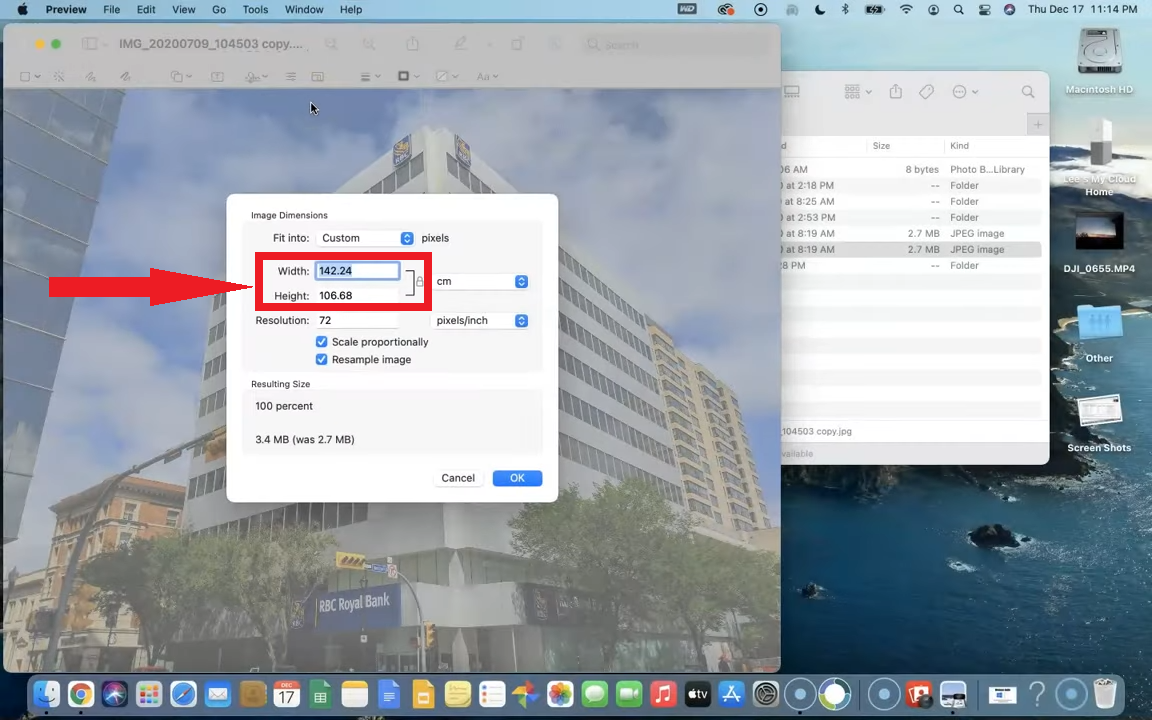
Task: Open System Preferences from the Dock
Action: [766, 694]
